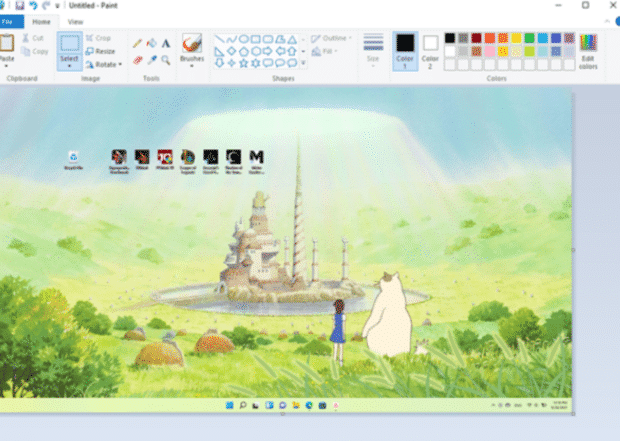Image resolution: width=620 pixels, height=441 pixels.
Task: Select the Oval shape
Action: point(244,39)
